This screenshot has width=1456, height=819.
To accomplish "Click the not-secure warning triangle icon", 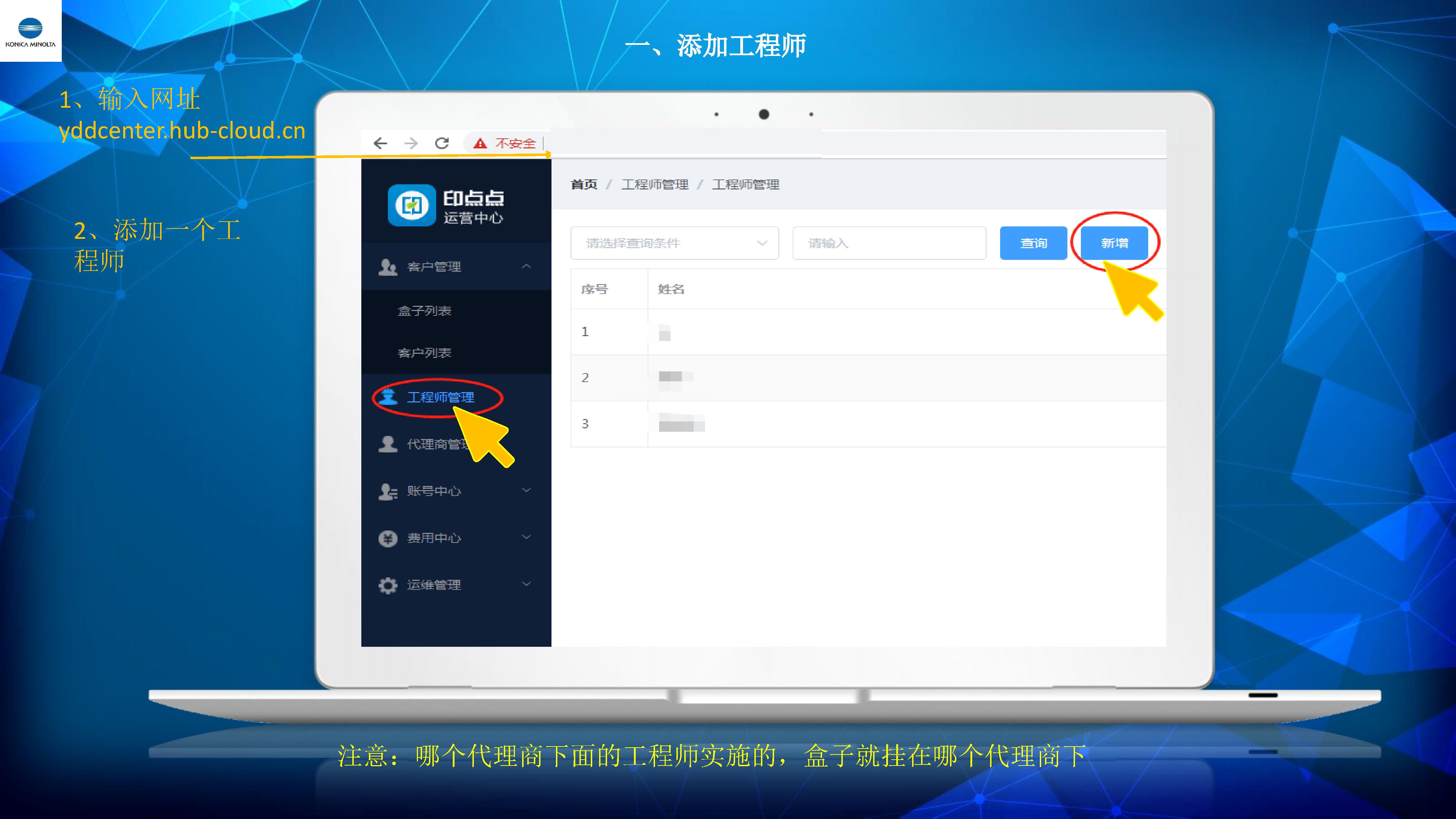I will tap(480, 144).
